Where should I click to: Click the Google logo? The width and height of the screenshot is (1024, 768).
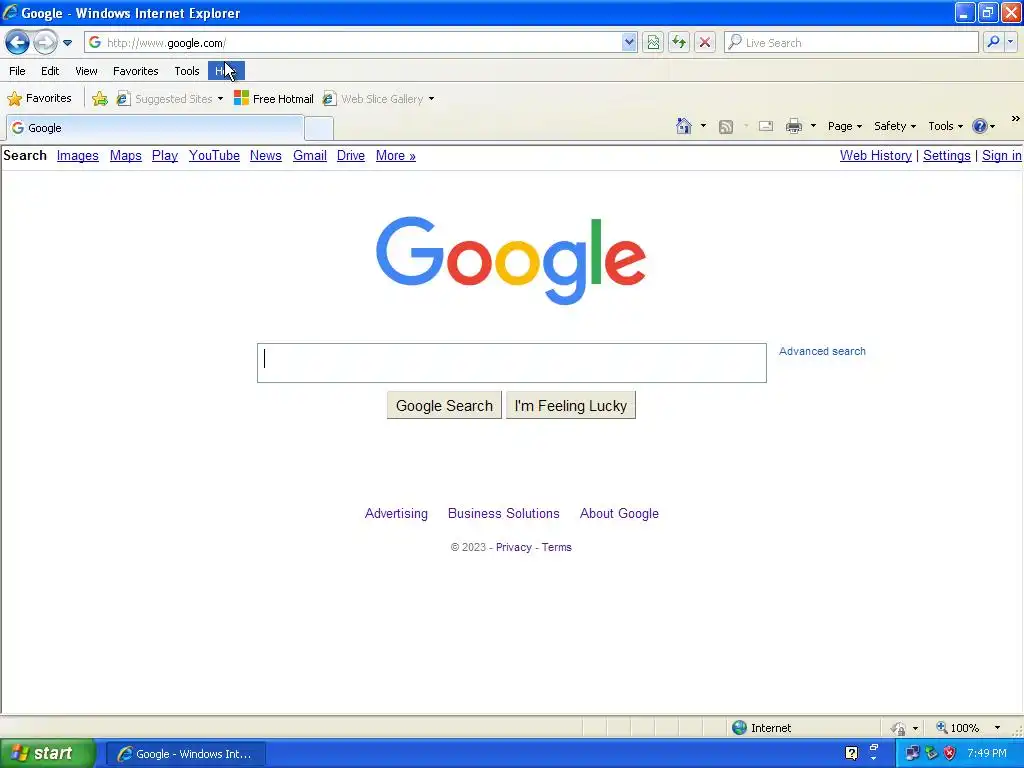tap(511, 260)
